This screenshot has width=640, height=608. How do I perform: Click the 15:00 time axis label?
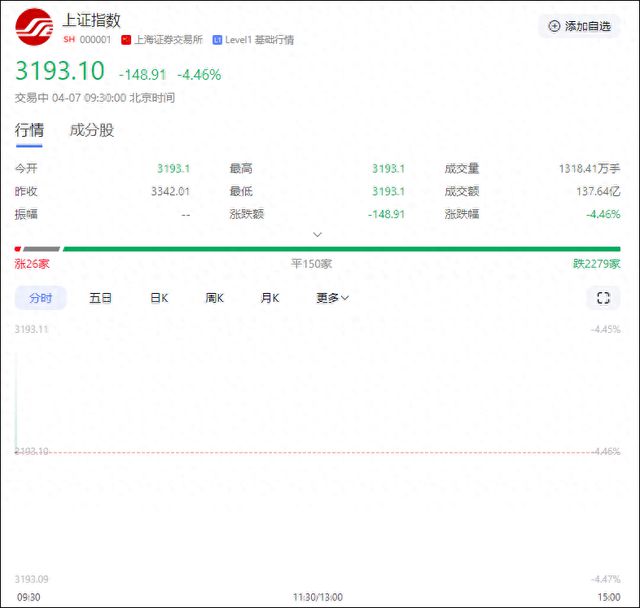[609, 597]
